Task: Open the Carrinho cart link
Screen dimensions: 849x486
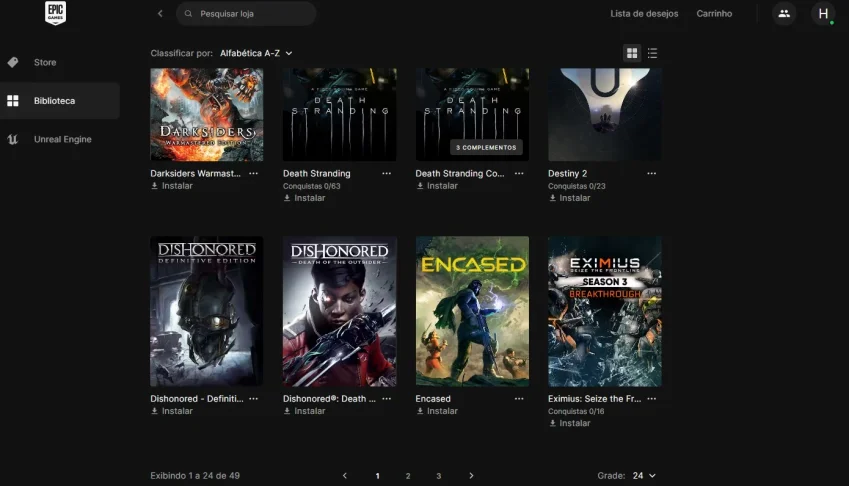Action: 714,14
